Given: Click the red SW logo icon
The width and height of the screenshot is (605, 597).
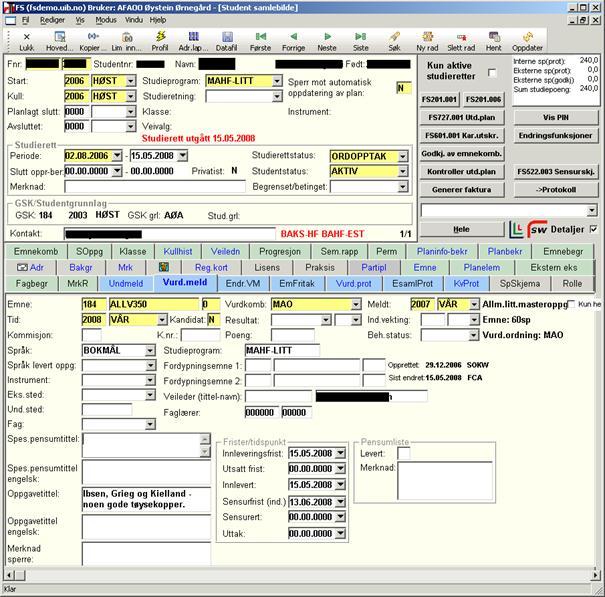Looking at the screenshot, I should click(537, 229).
